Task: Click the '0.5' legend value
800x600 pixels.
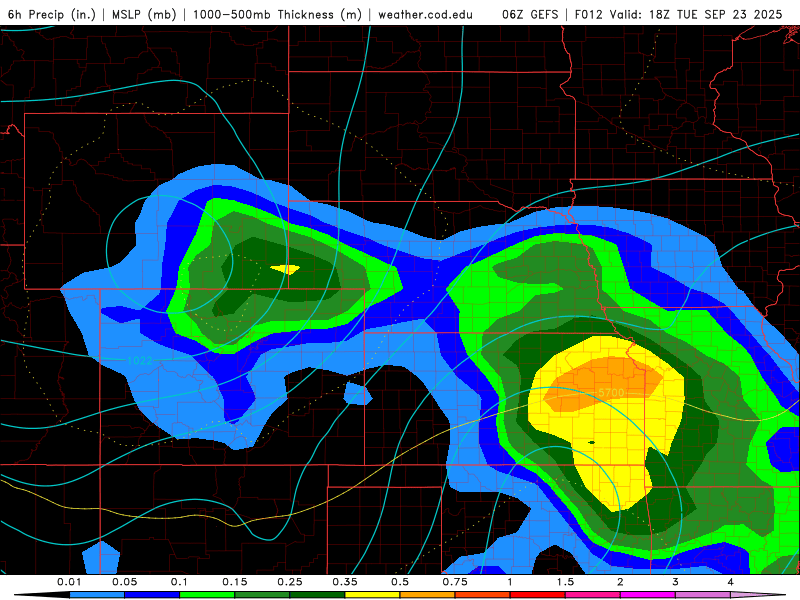Action: 400,582
